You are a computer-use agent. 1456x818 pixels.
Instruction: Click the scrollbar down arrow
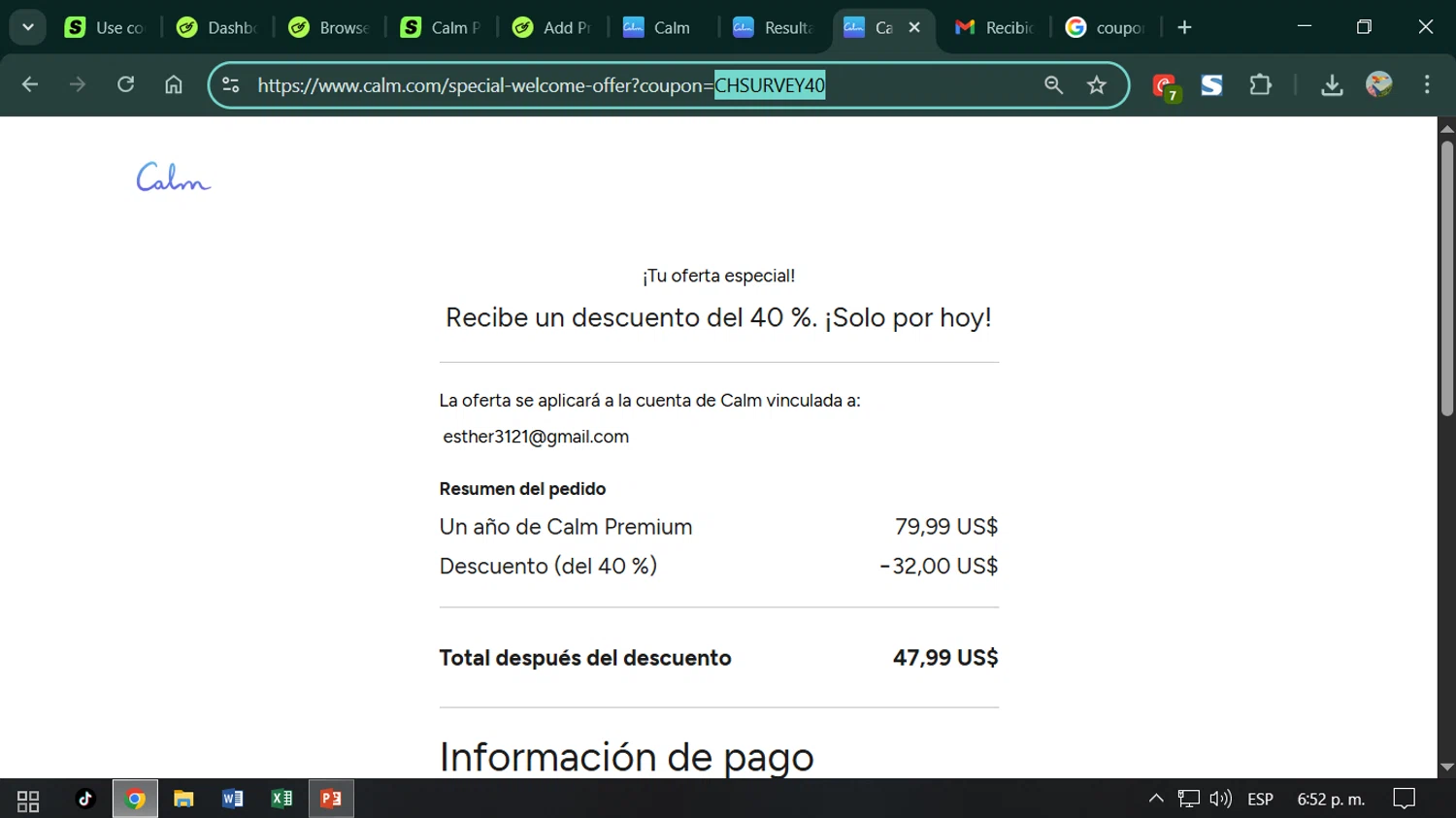[x=1447, y=768]
